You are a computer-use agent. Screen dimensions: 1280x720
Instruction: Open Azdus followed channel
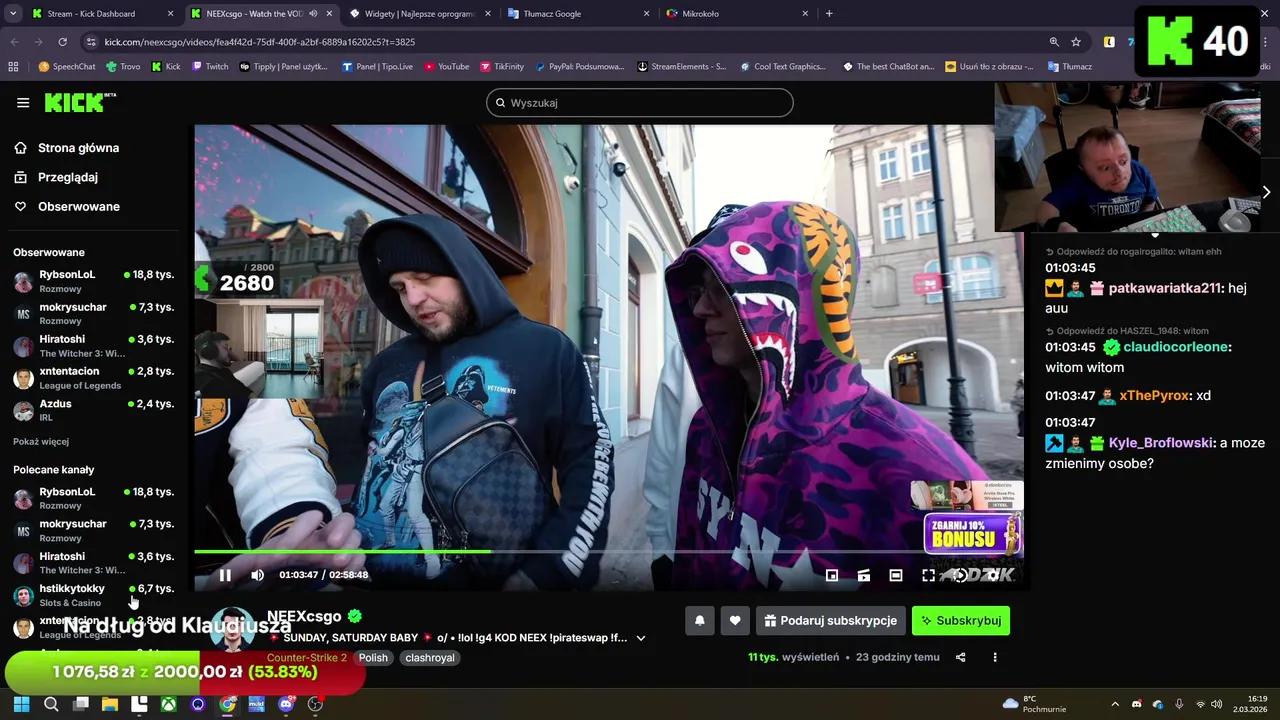pos(94,410)
